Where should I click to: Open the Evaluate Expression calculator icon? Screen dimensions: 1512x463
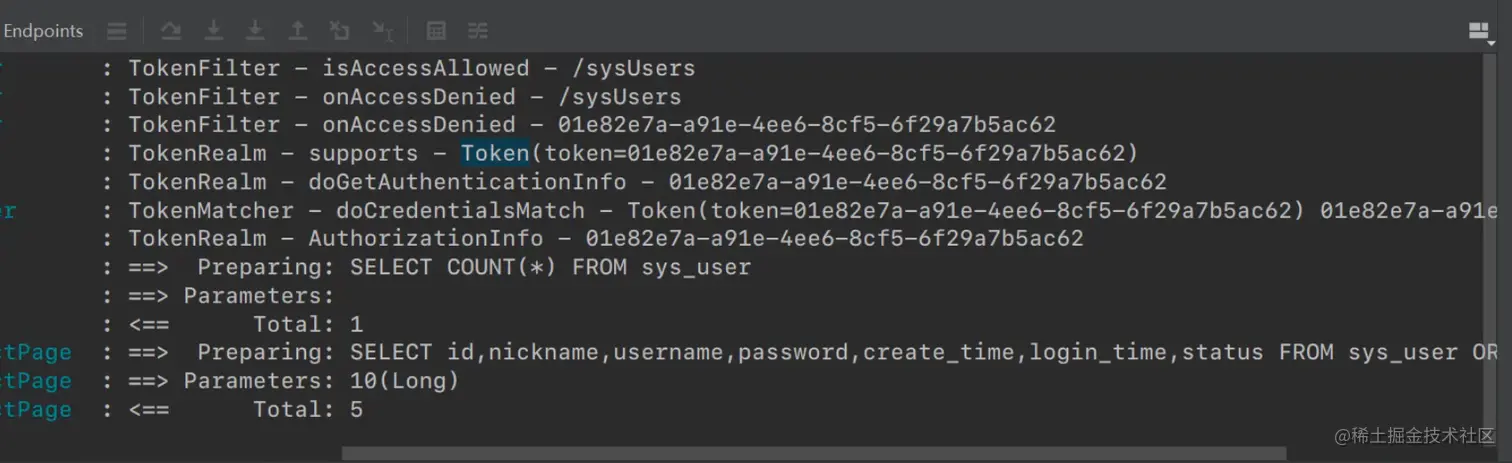[x=436, y=31]
